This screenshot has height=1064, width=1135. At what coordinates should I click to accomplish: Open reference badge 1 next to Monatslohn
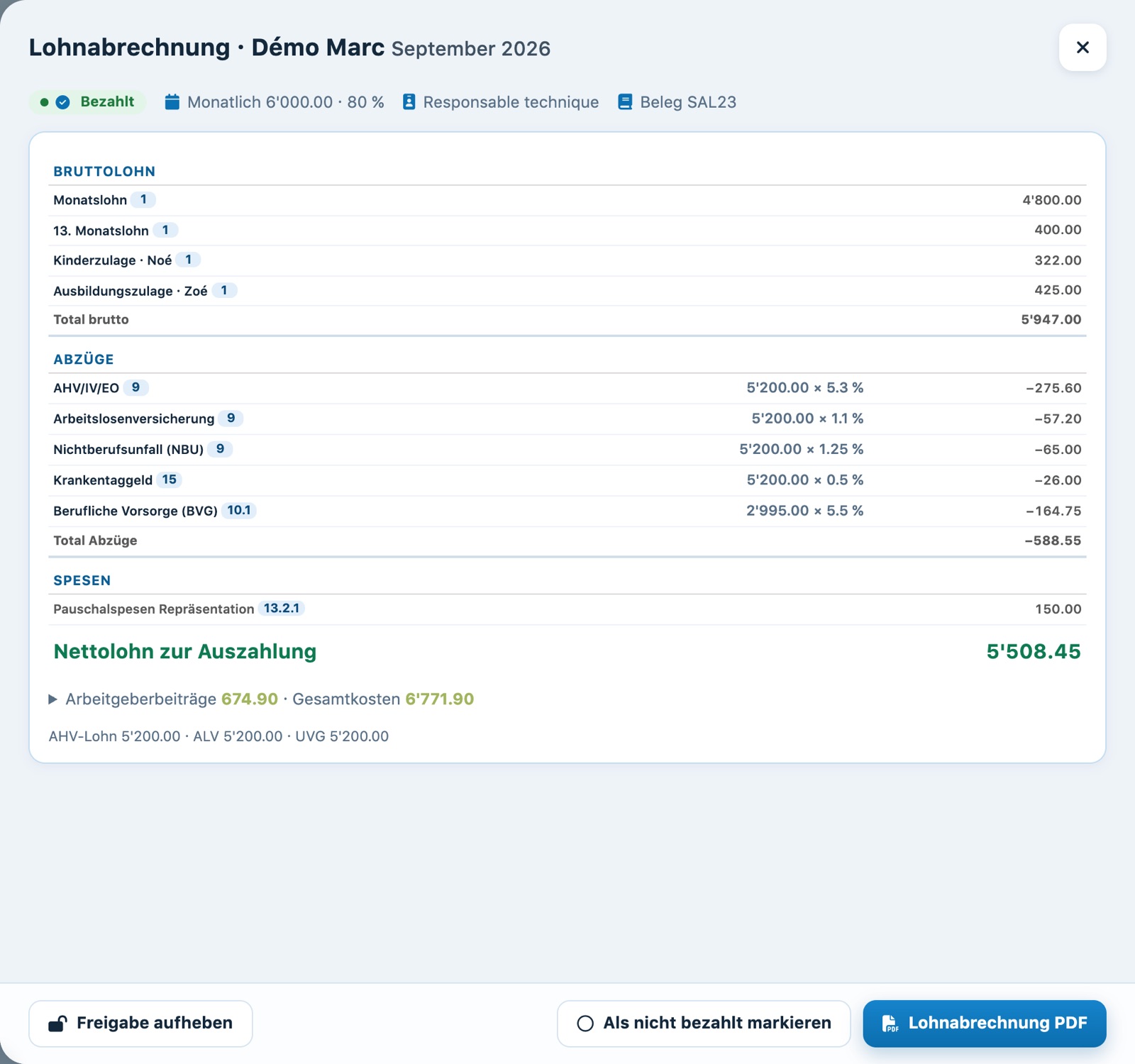pos(143,199)
